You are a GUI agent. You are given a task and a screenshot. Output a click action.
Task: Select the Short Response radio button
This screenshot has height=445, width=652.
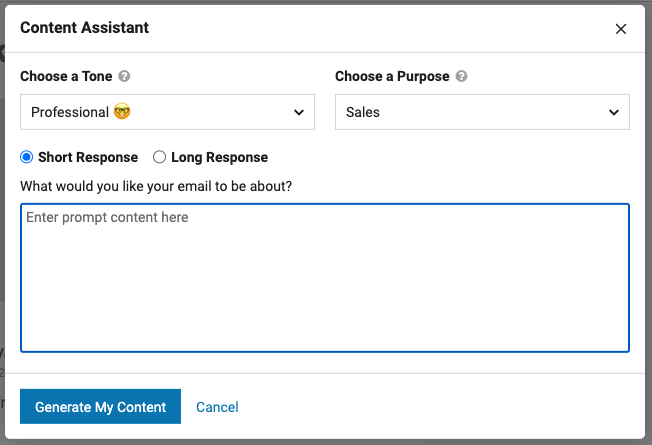tap(27, 157)
